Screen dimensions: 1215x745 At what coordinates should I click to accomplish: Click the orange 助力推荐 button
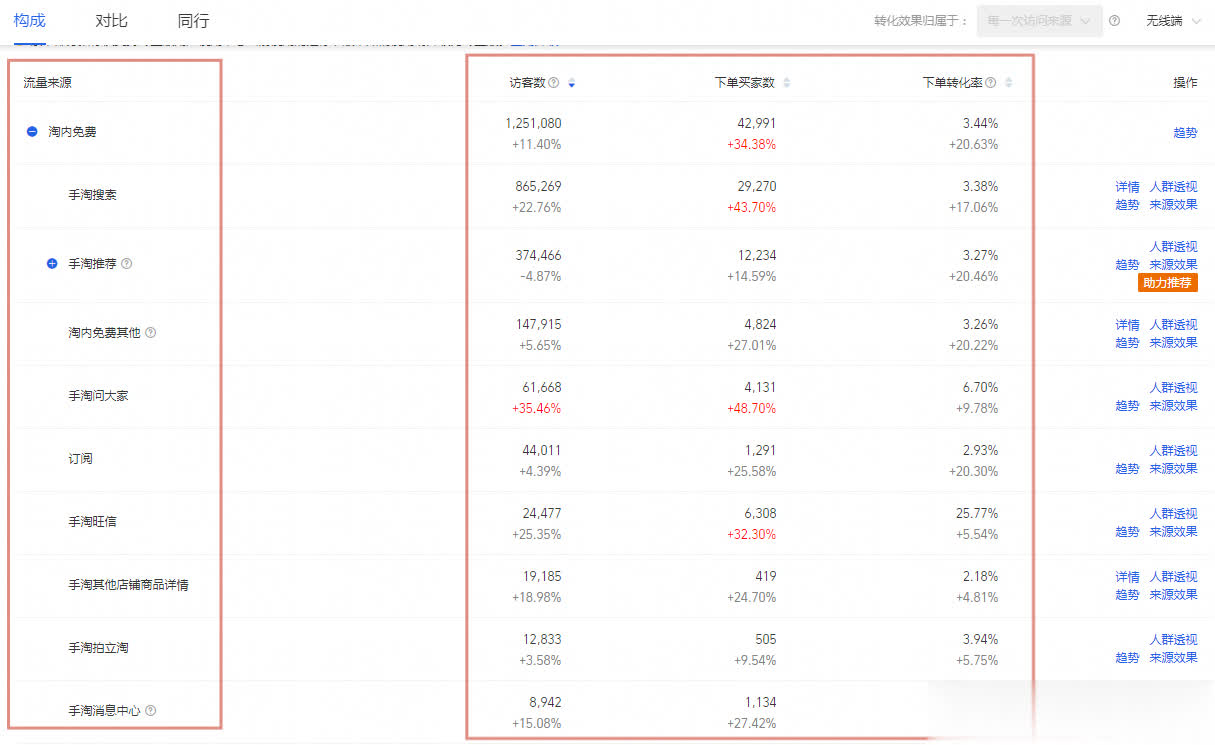[x=1167, y=283]
